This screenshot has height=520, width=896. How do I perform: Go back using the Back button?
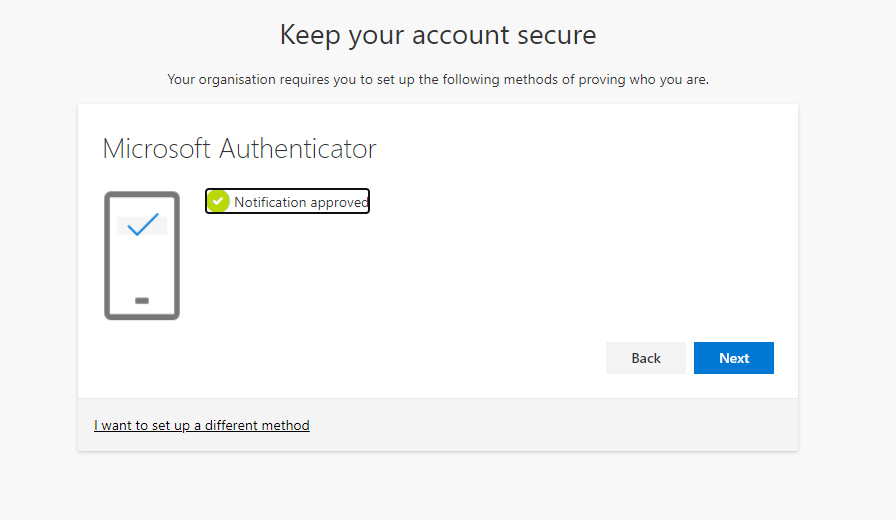[646, 358]
